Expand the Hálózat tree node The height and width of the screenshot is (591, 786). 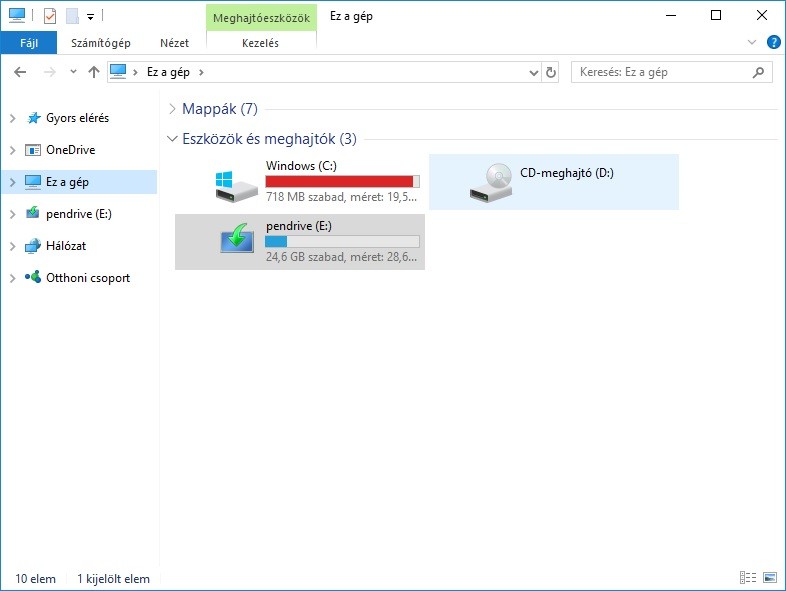pos(13,246)
